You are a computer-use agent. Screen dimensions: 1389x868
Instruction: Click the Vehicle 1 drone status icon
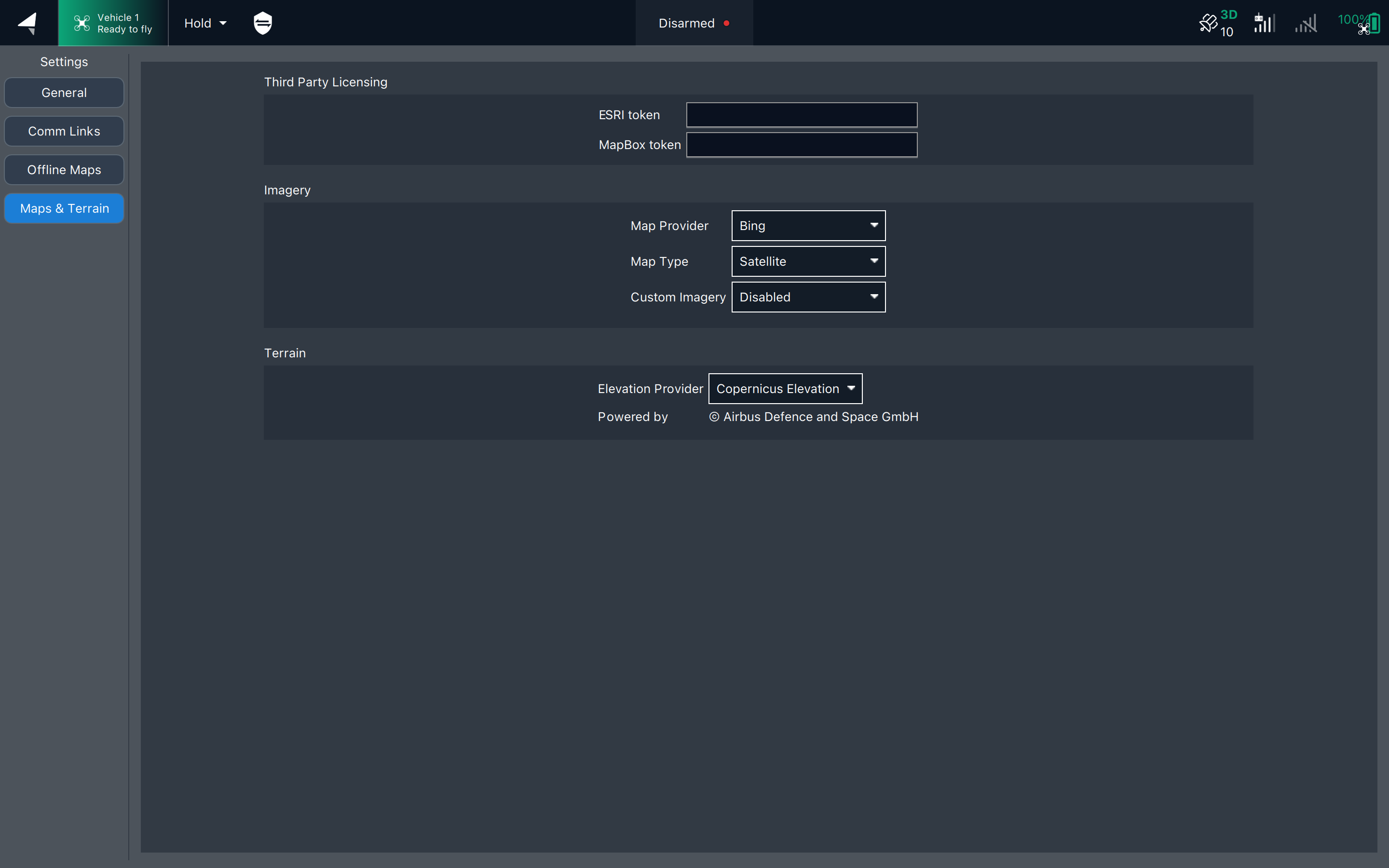tap(82, 23)
